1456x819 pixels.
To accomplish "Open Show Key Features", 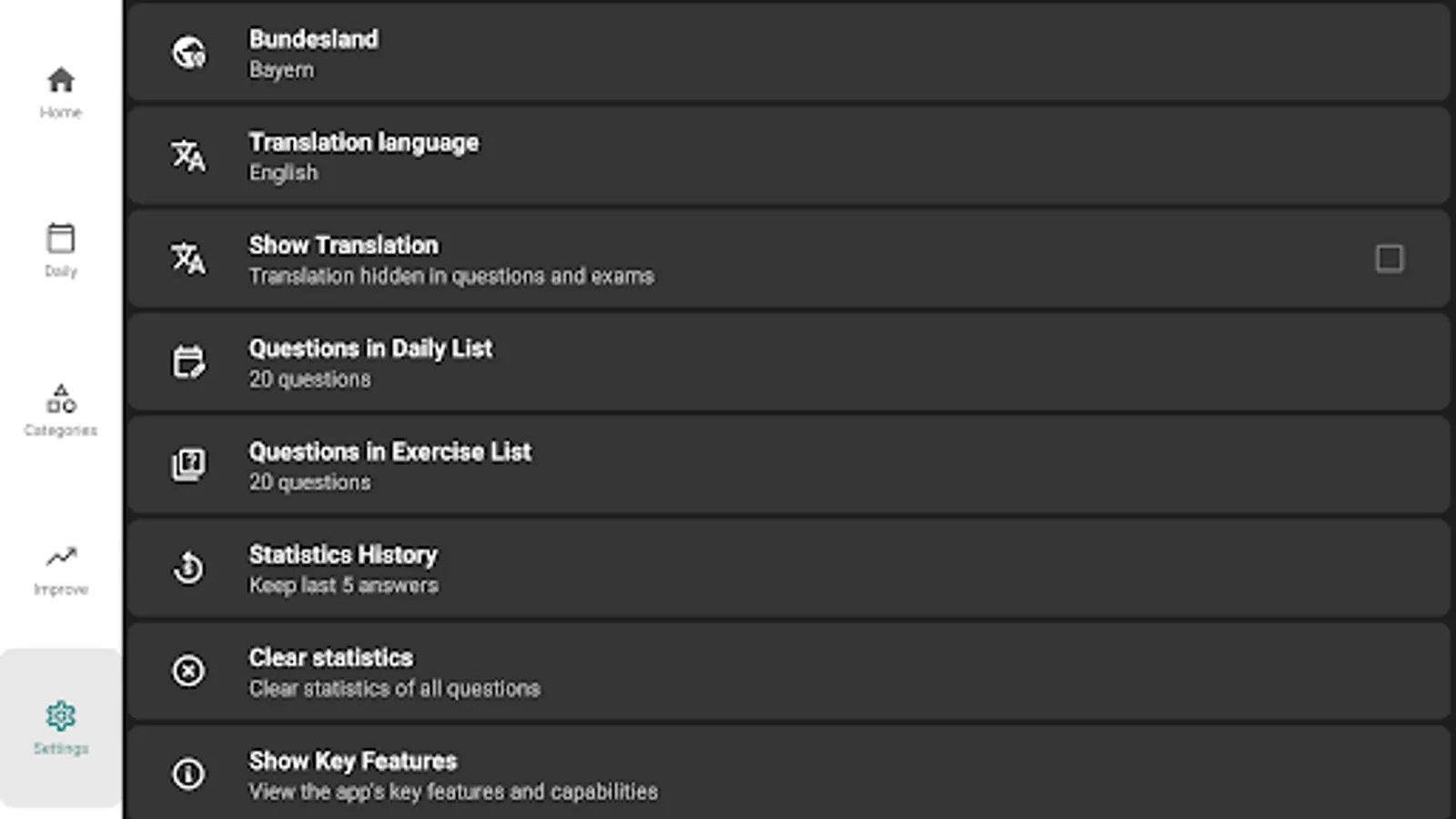I will (x=728, y=774).
